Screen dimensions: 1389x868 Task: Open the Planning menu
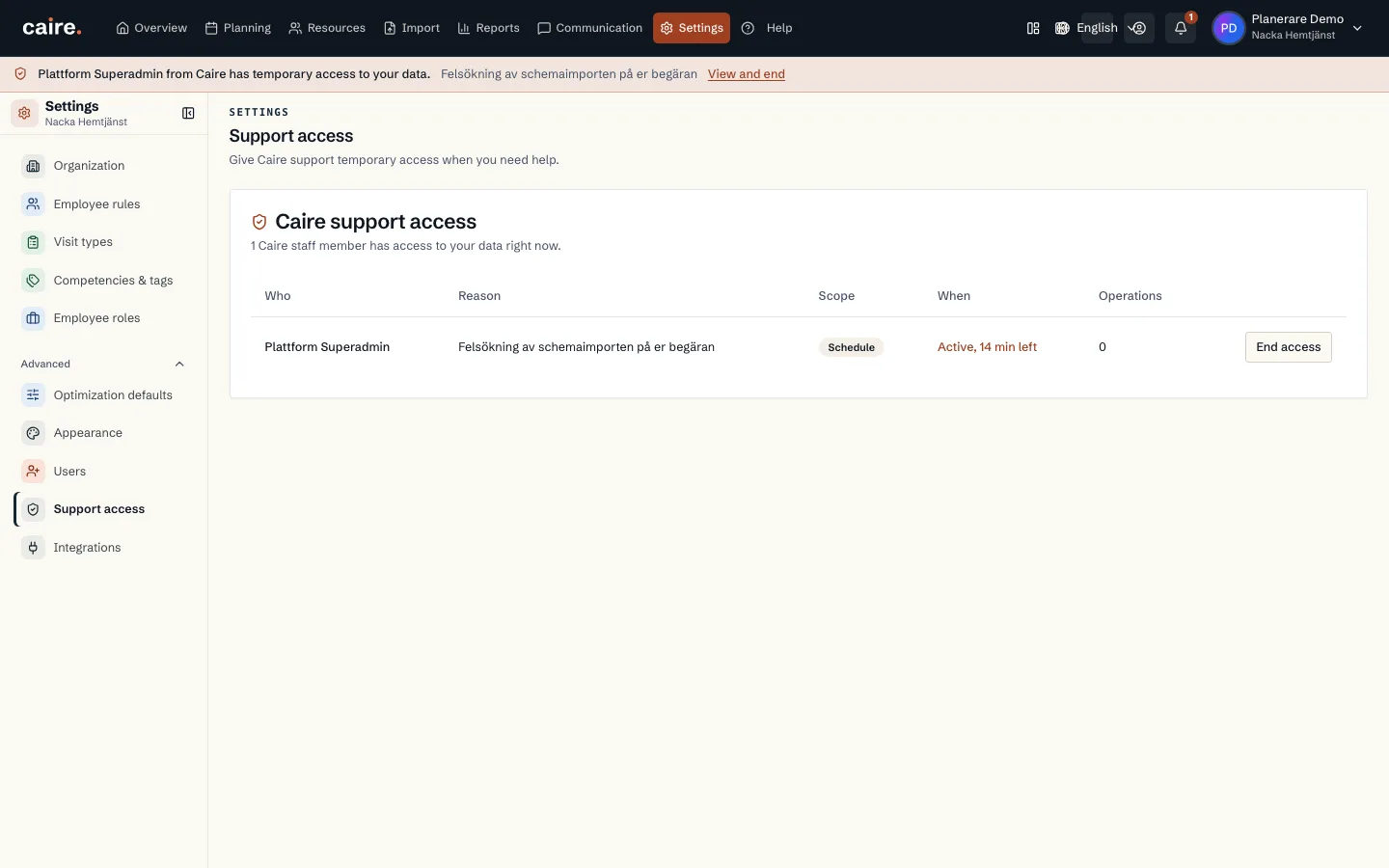point(238,28)
